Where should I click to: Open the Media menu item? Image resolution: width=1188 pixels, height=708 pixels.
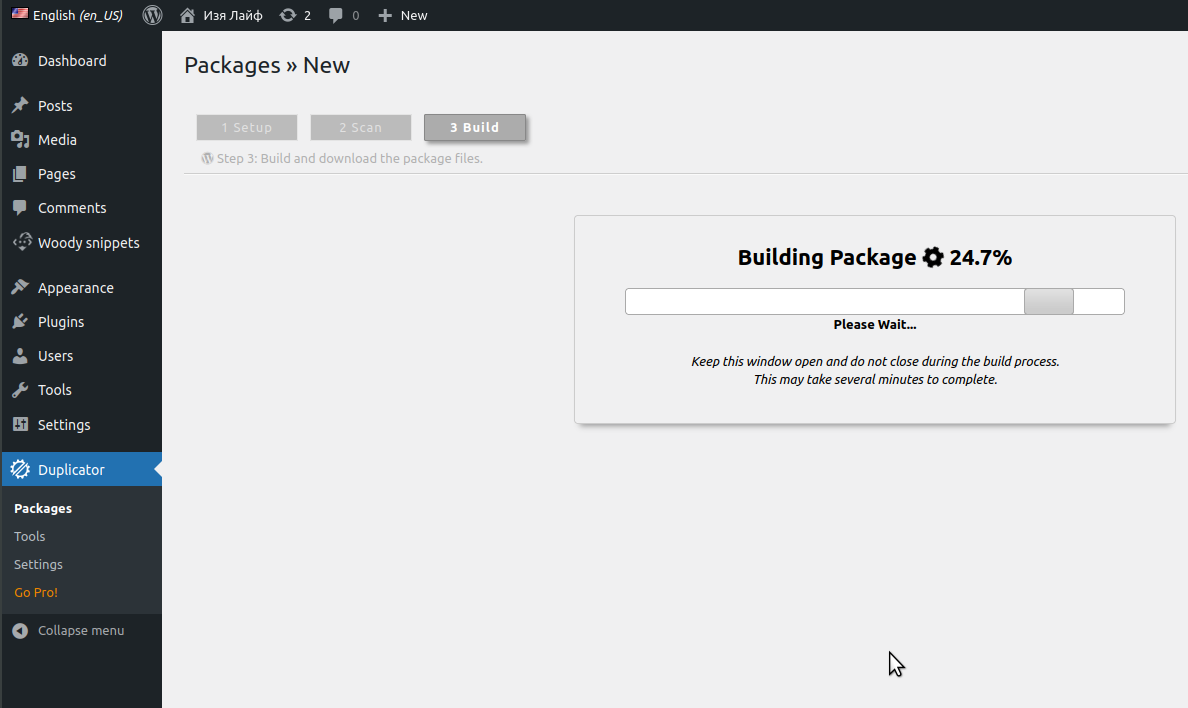pyautogui.click(x=58, y=139)
